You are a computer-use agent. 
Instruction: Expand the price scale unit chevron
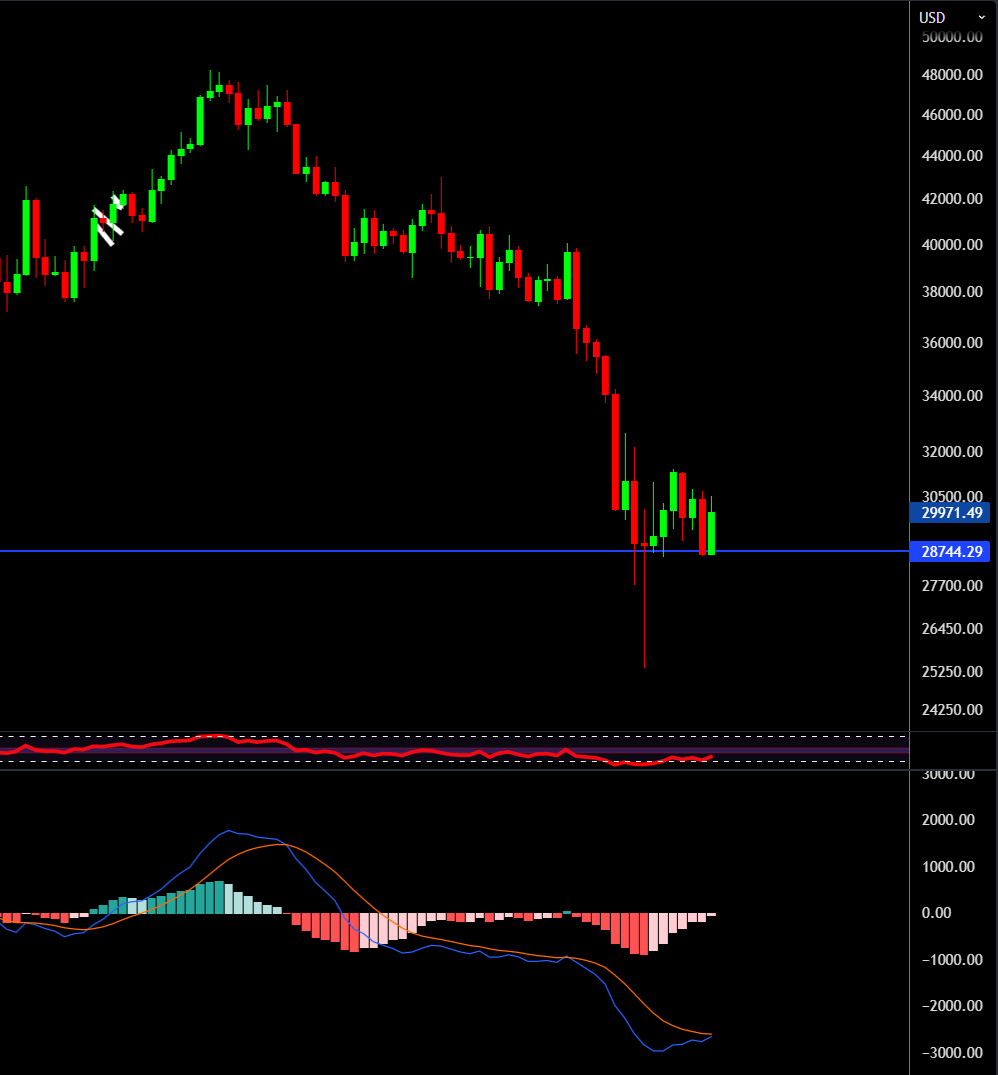(981, 17)
